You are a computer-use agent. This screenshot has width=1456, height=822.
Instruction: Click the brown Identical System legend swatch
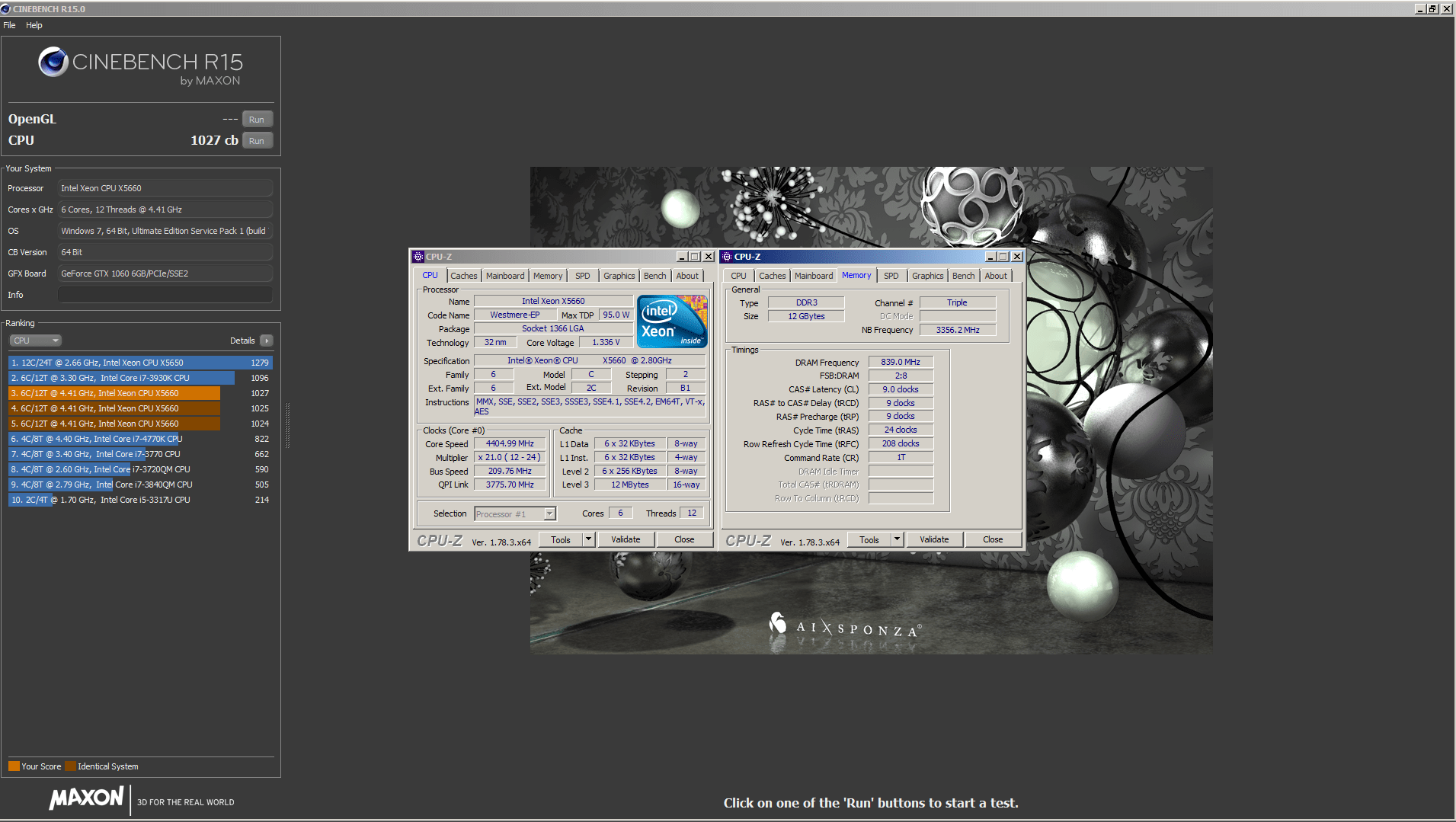[x=70, y=766]
